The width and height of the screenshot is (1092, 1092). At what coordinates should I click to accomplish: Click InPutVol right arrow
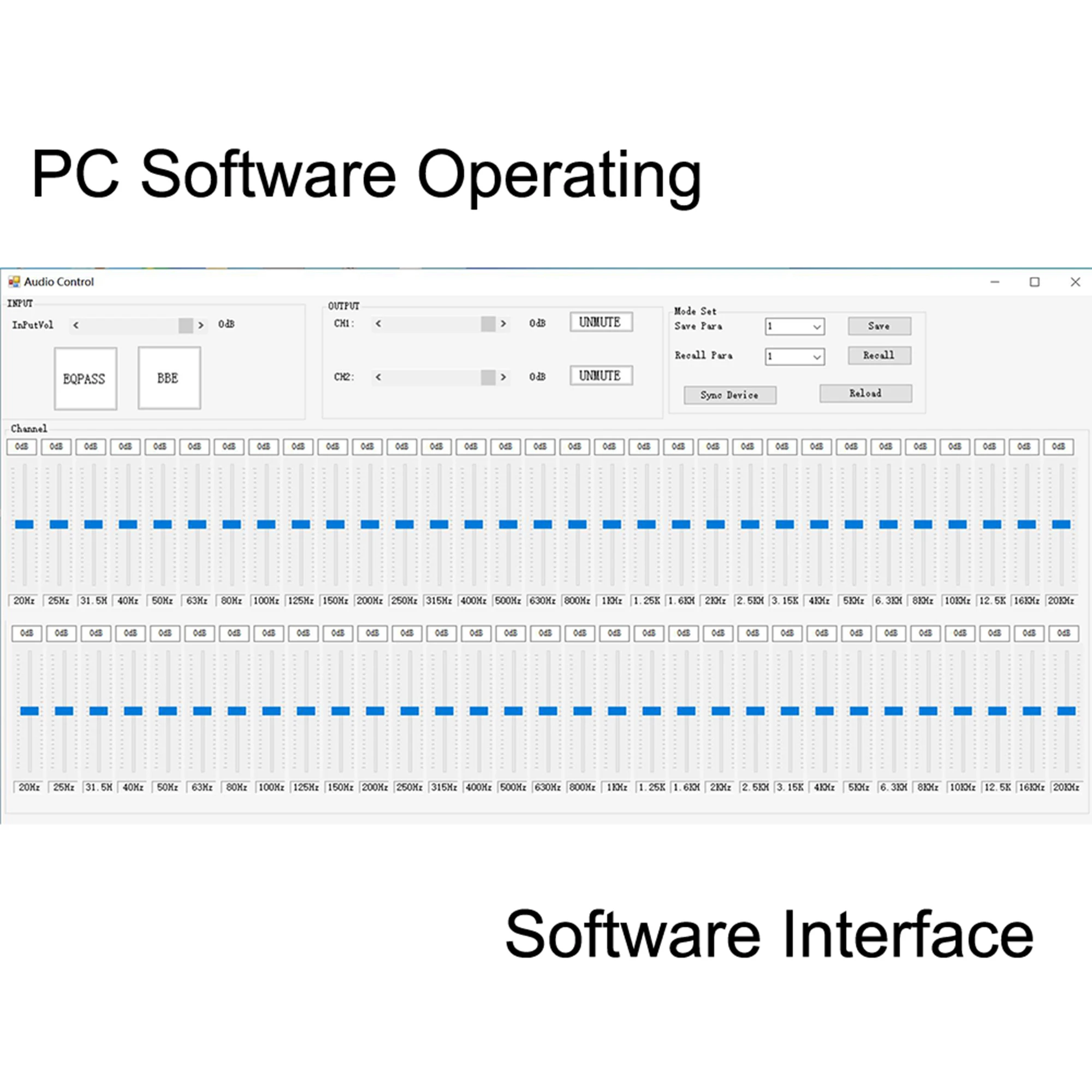tap(200, 325)
